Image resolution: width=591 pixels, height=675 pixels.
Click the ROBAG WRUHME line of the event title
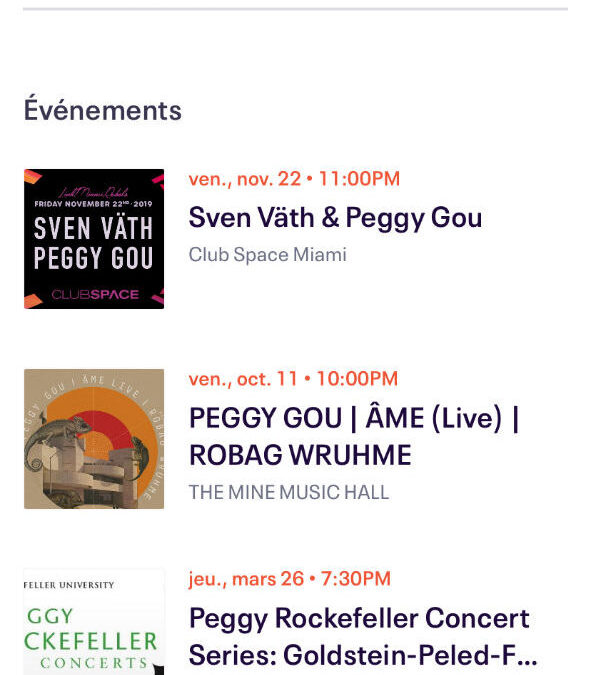coord(300,455)
